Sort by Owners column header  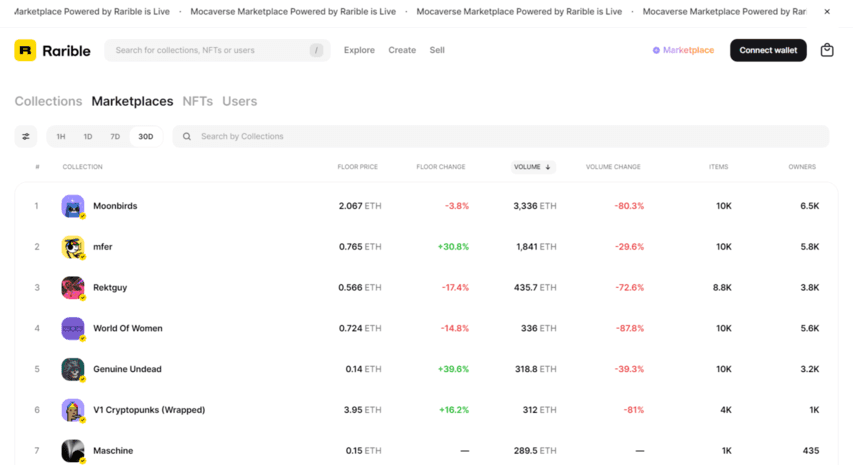pos(802,167)
